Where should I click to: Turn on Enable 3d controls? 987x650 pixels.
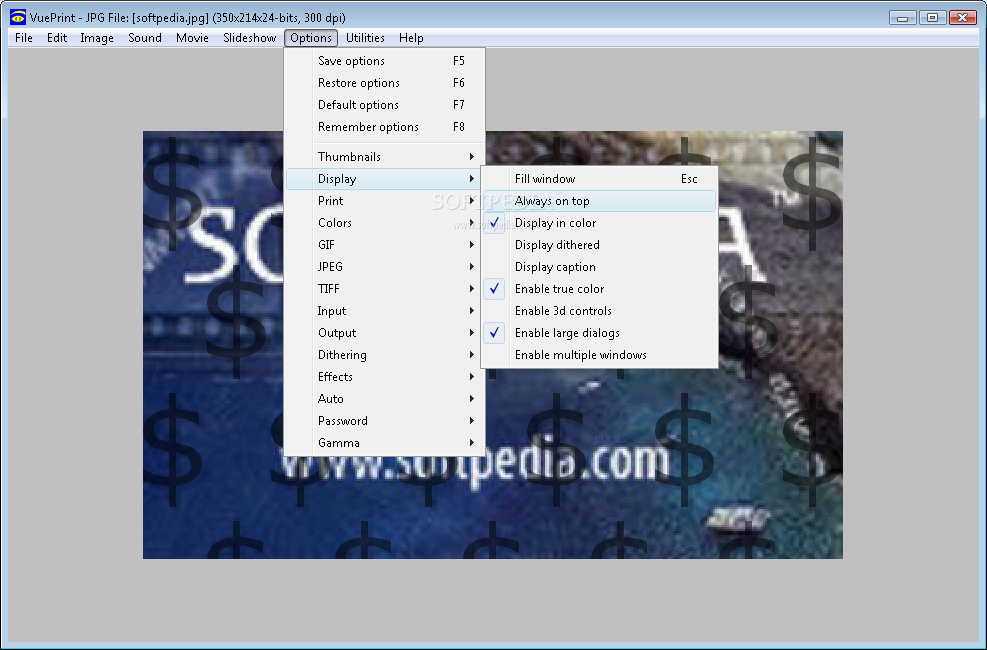pyautogui.click(x=599, y=311)
